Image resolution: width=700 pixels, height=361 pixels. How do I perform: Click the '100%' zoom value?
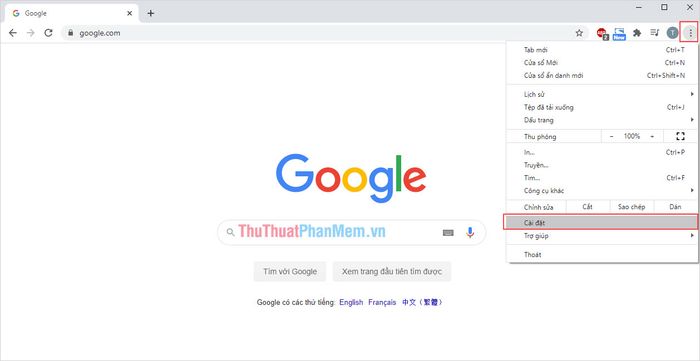click(x=632, y=136)
